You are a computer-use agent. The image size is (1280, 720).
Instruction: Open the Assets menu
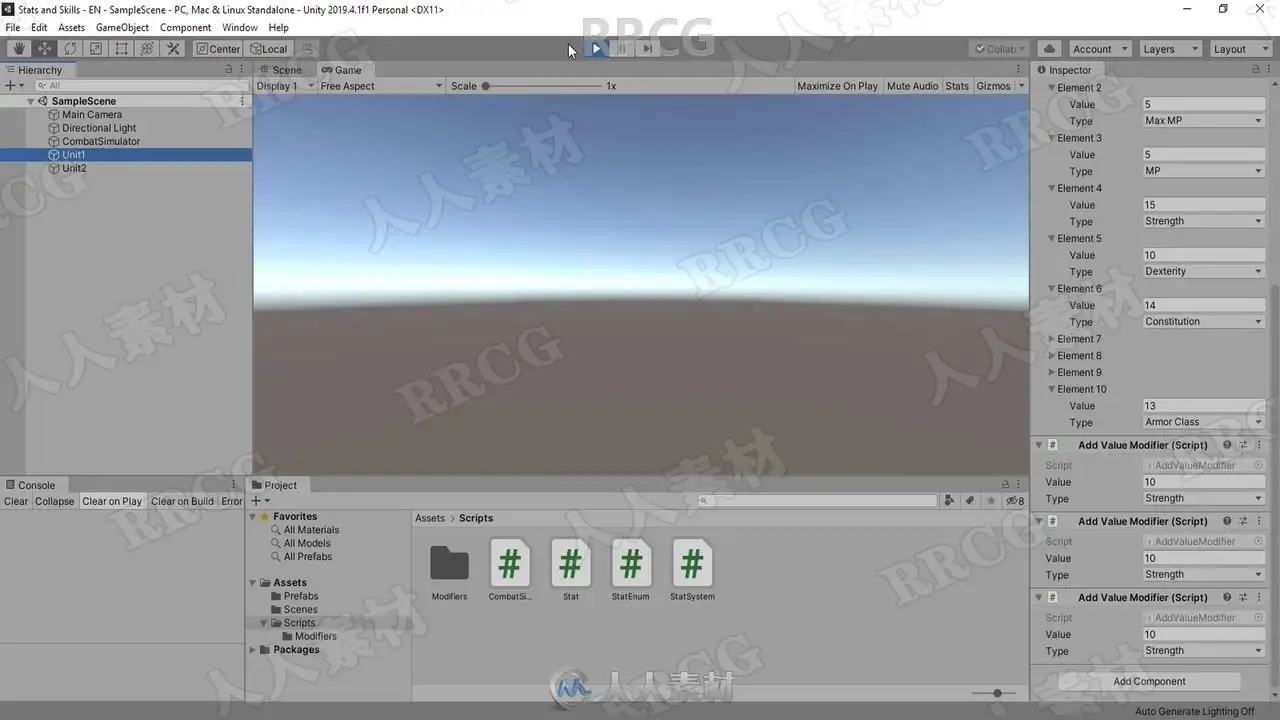[71, 27]
